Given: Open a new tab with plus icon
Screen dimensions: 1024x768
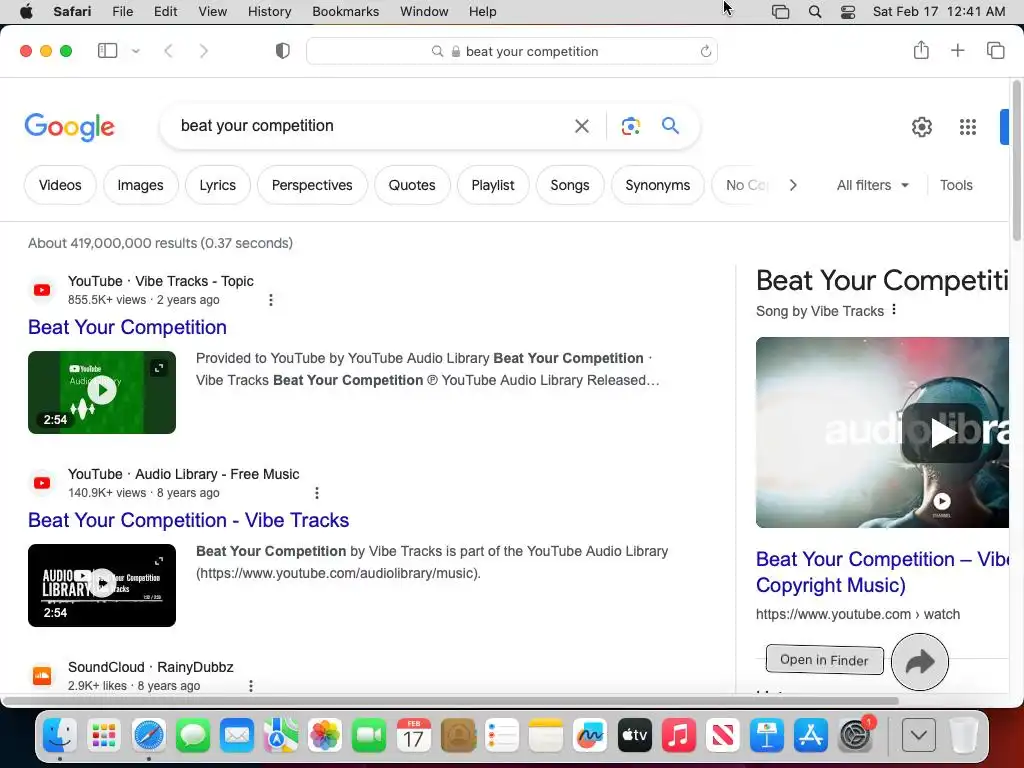Looking at the screenshot, I should coord(957,50).
